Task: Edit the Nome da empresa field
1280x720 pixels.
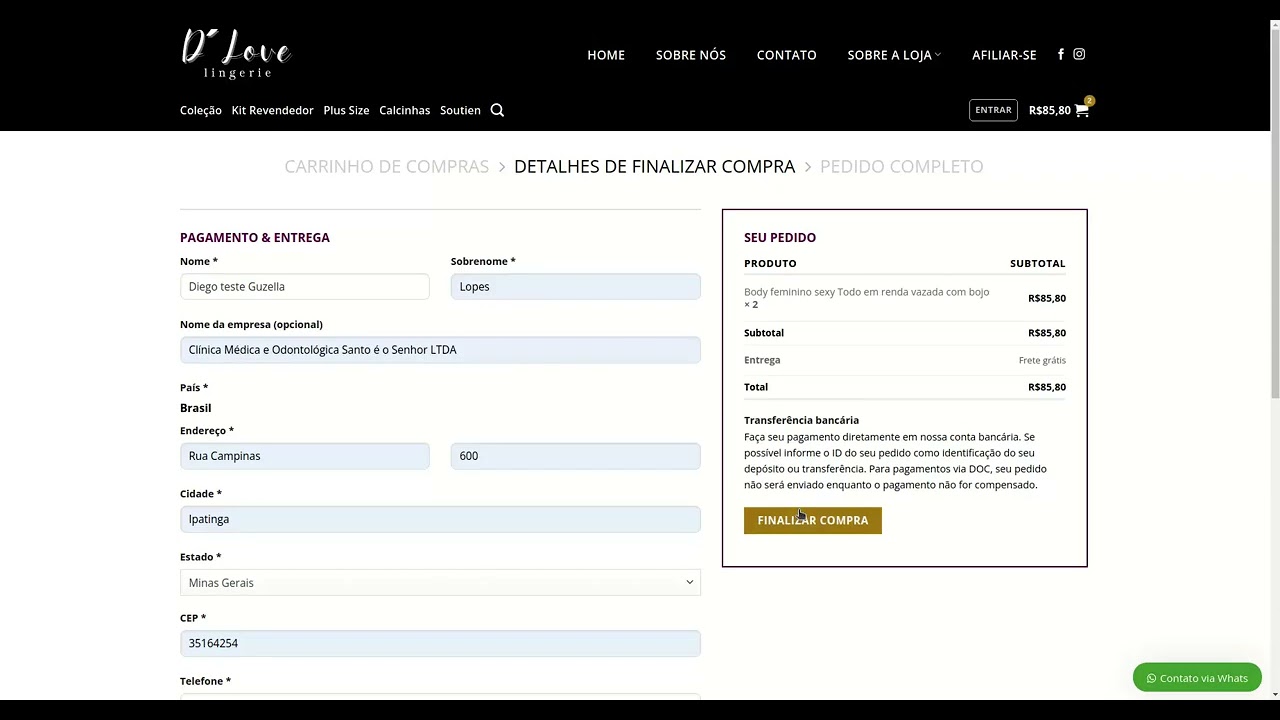Action: click(x=440, y=349)
